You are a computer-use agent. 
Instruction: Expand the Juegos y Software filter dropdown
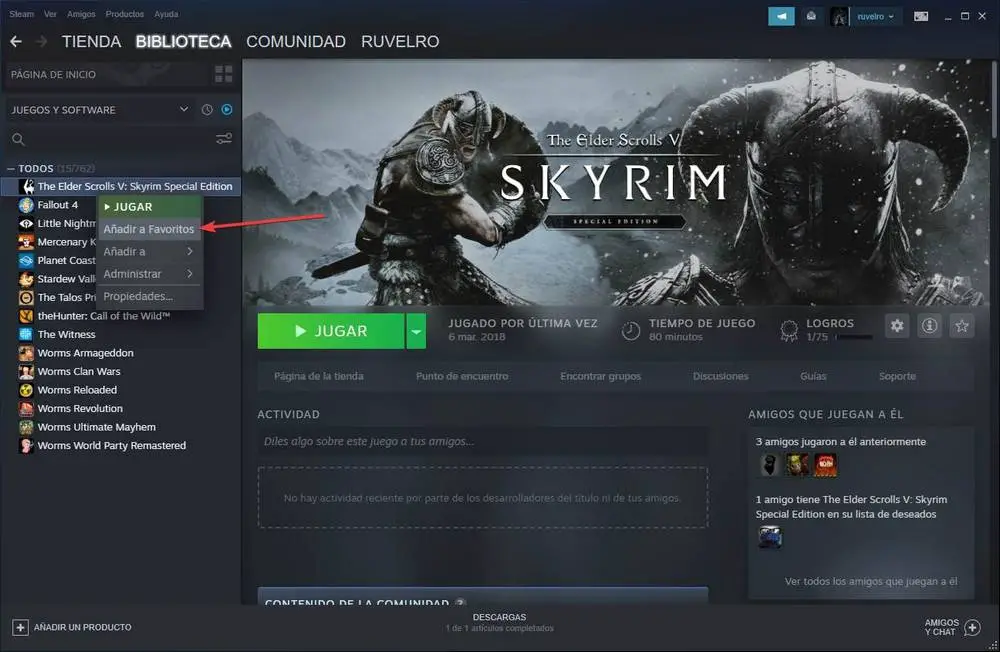[x=184, y=109]
